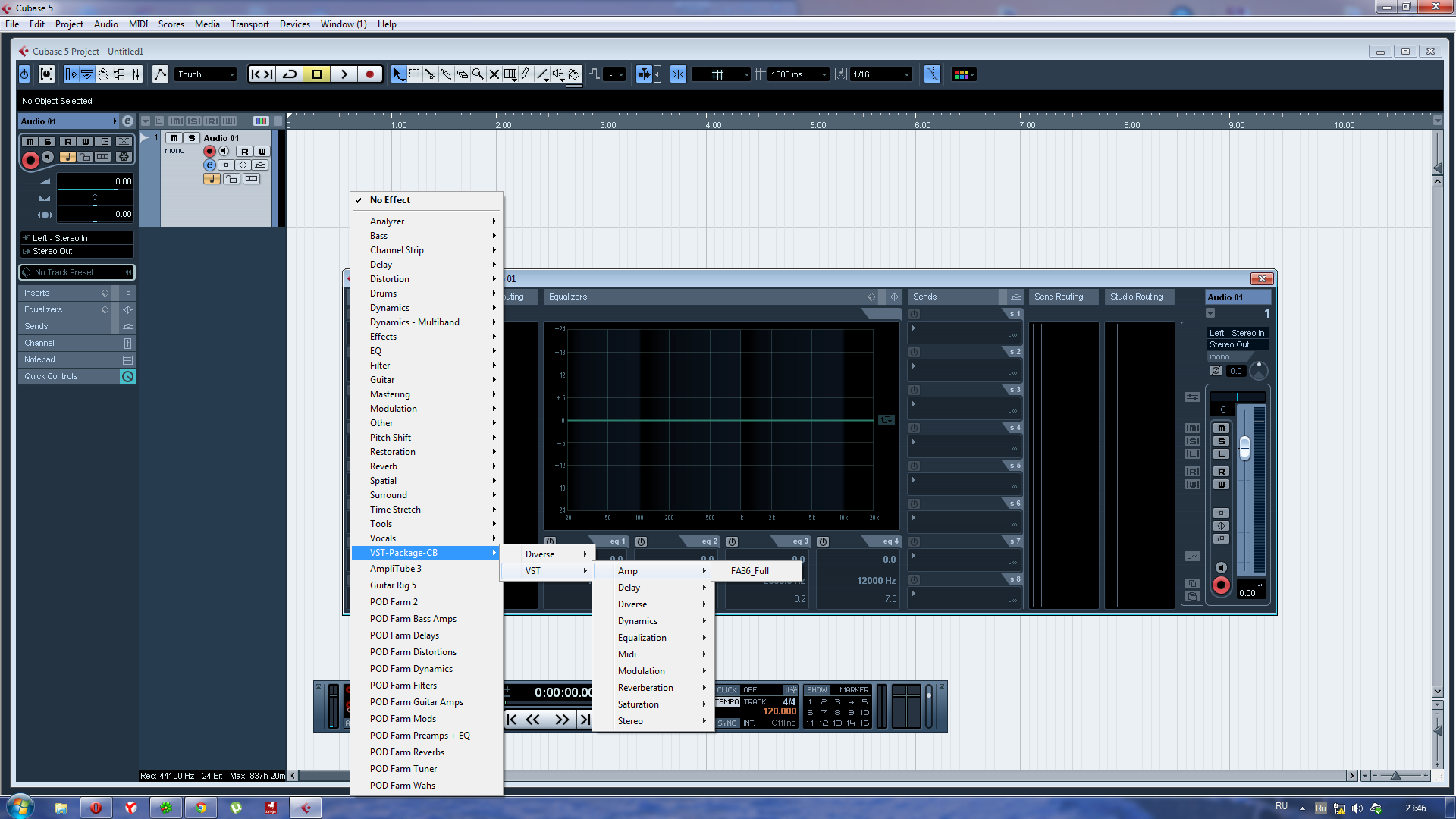This screenshot has width=1456, height=819.
Task: Toggle Solo on Audio 01 track
Action: click(191, 138)
